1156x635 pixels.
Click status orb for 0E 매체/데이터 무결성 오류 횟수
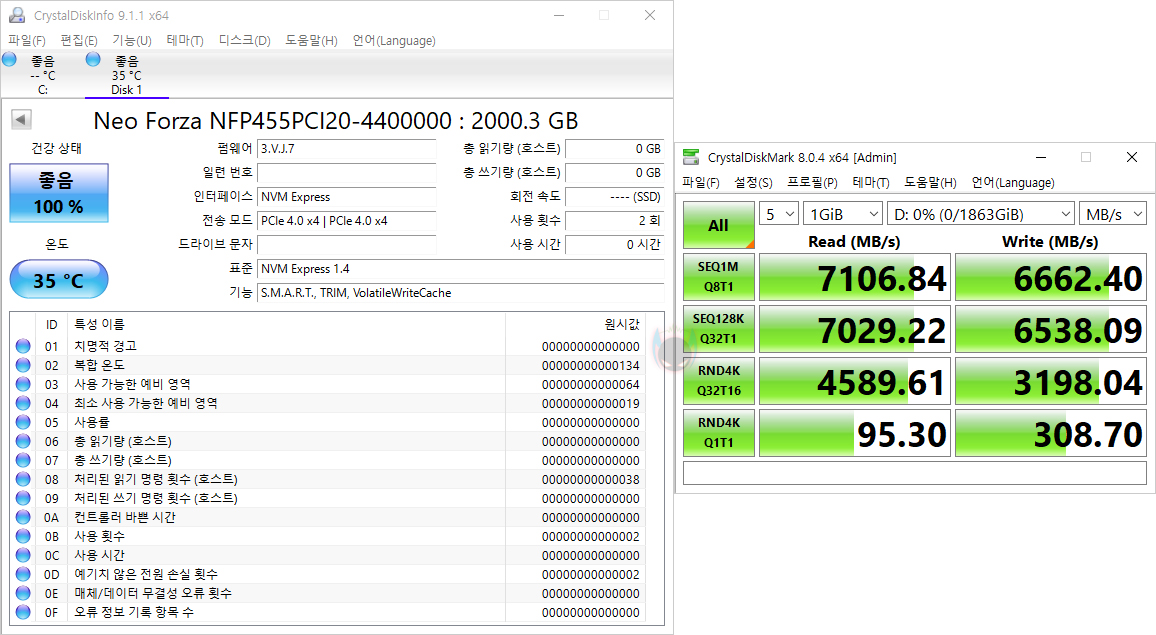tap(23, 593)
